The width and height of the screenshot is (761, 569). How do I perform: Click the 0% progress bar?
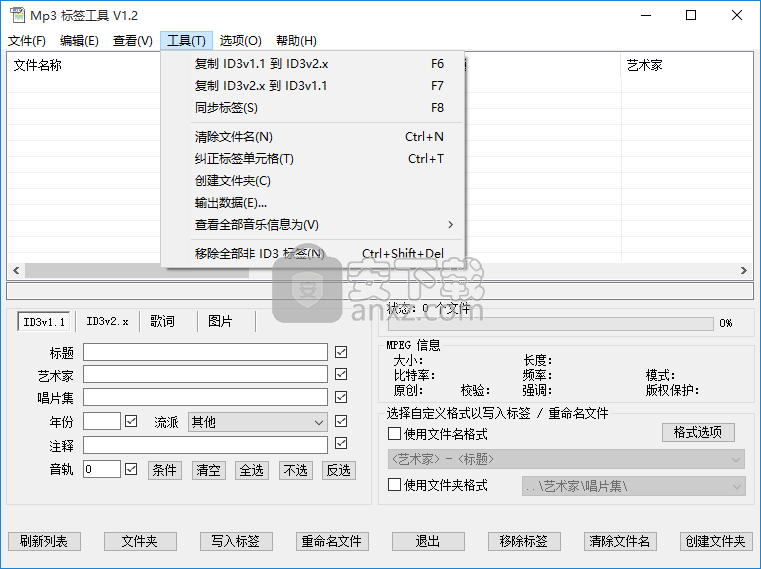[550, 323]
